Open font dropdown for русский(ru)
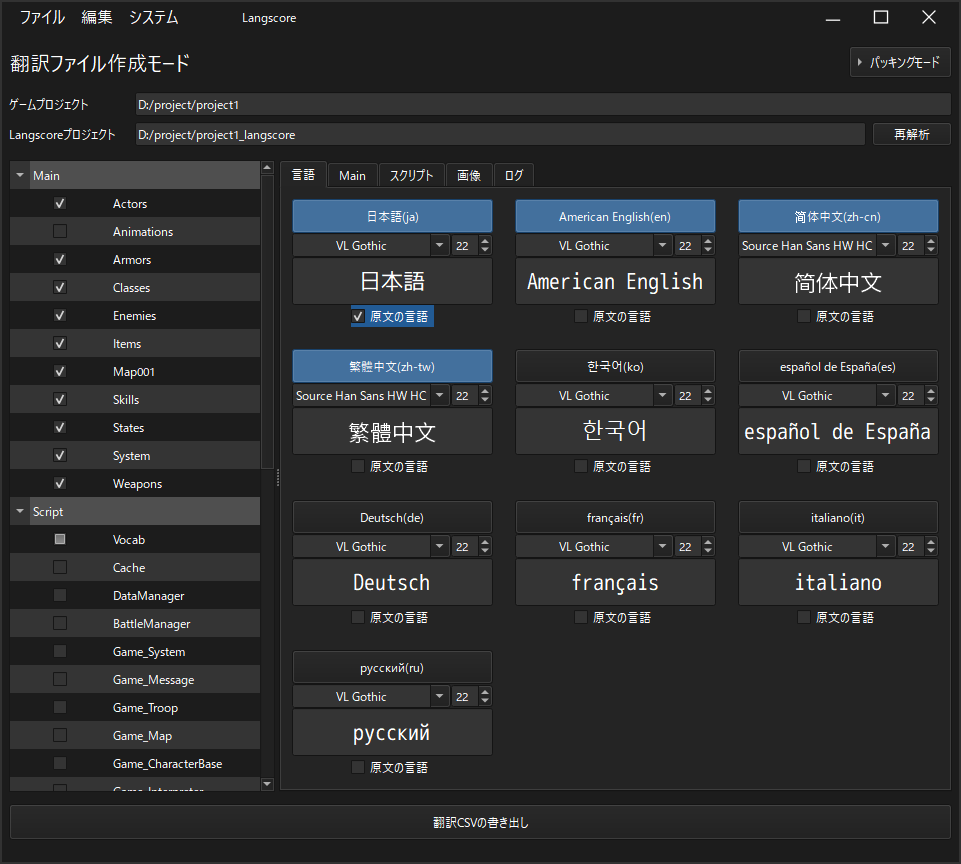Screen dimensions: 961x864 click(439, 696)
